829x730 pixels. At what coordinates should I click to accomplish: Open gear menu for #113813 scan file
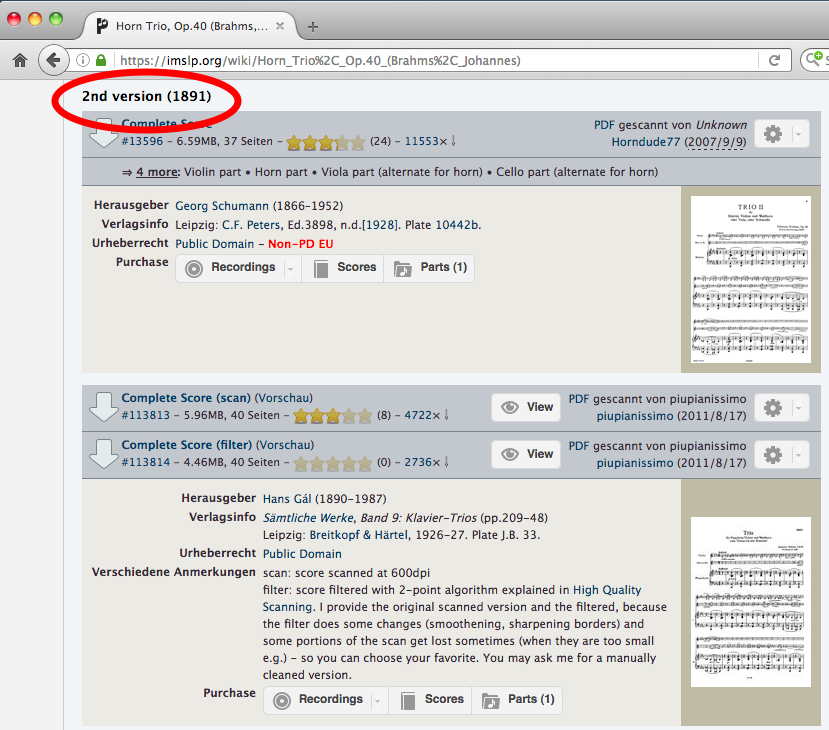pyautogui.click(x=780, y=407)
